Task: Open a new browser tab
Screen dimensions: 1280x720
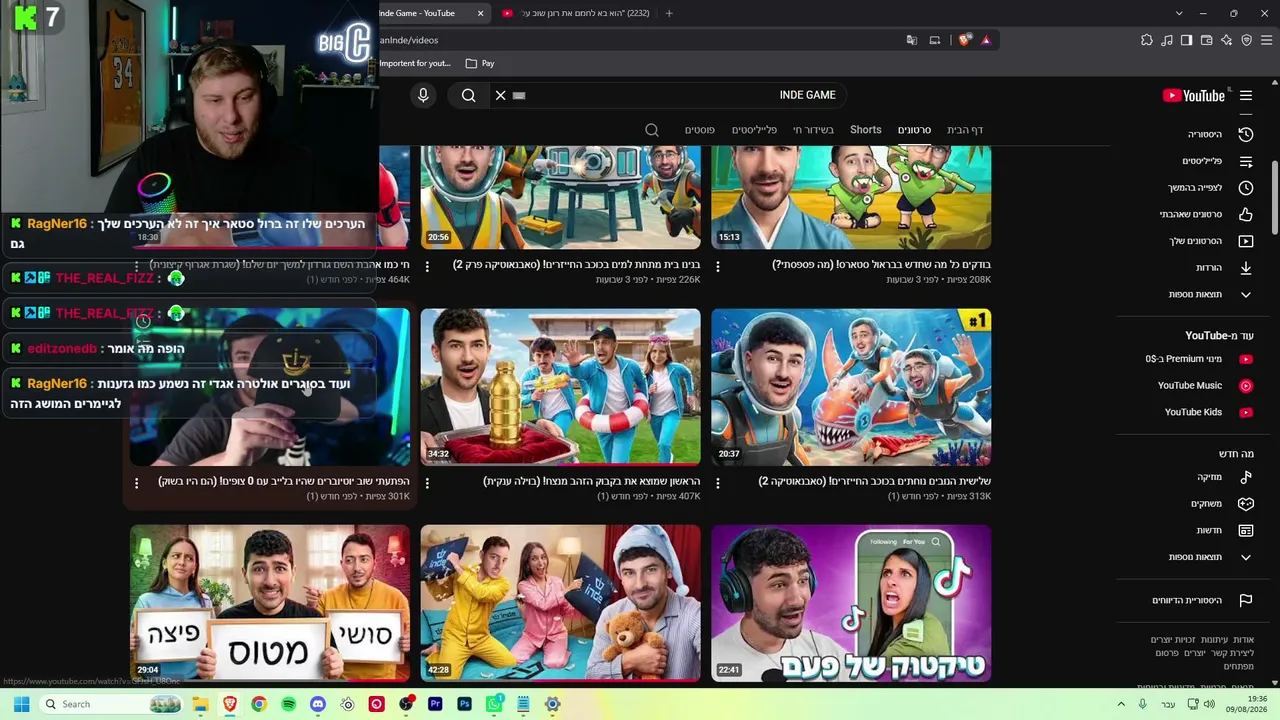Action: point(669,13)
